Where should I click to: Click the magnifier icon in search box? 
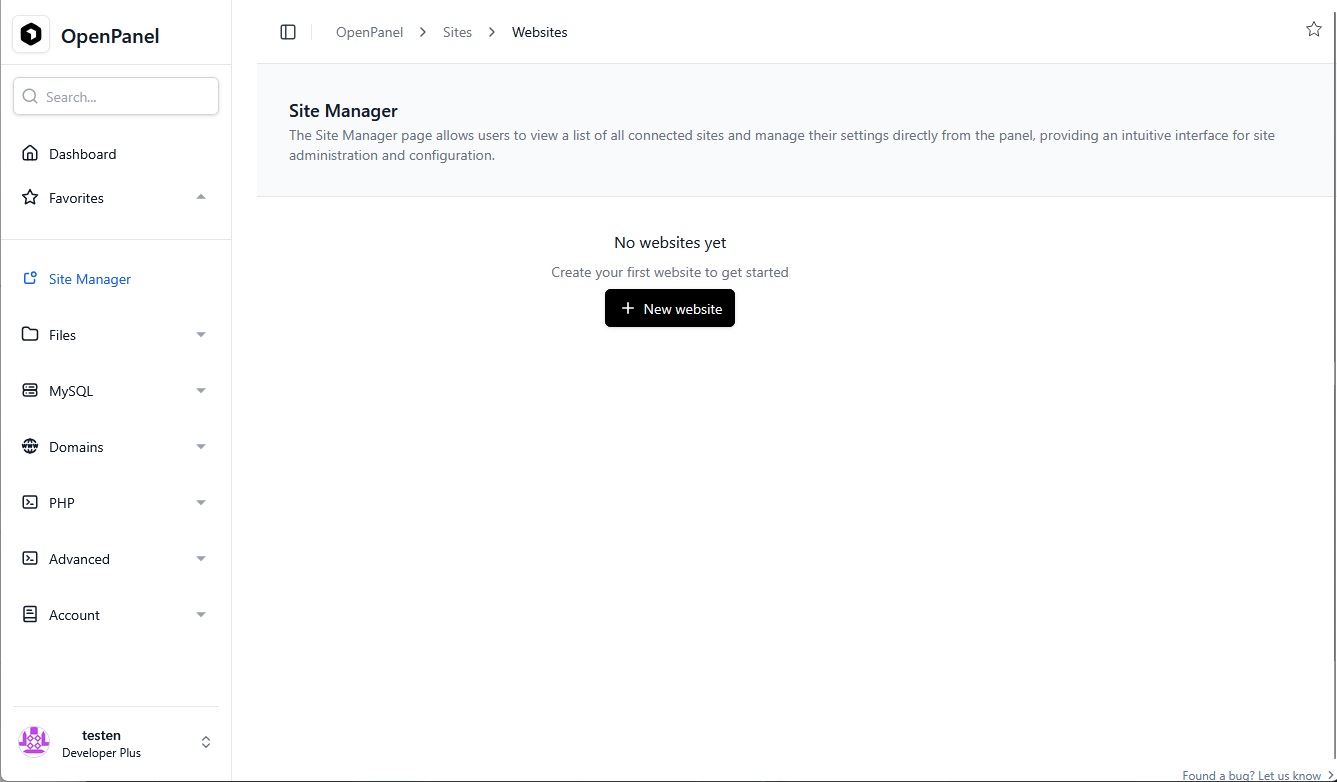click(x=30, y=97)
